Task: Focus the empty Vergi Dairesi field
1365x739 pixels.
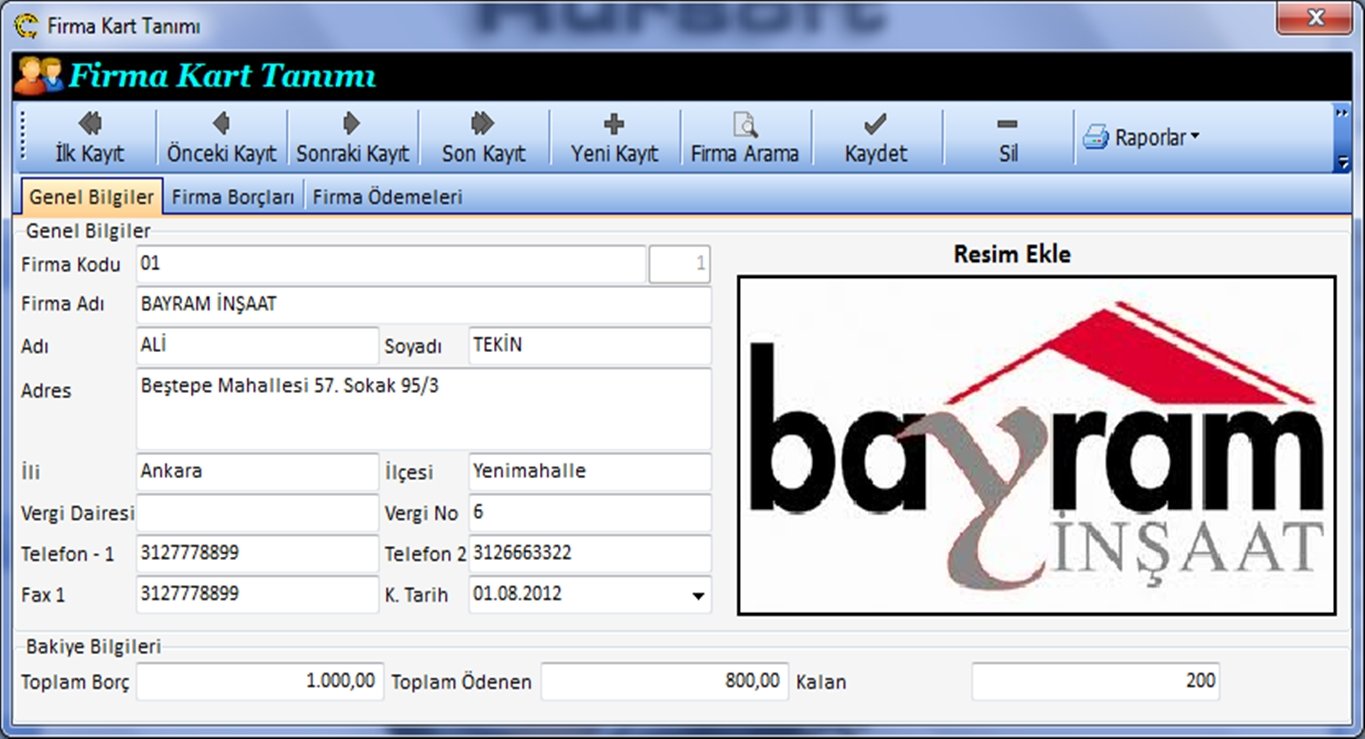Action: (x=257, y=513)
